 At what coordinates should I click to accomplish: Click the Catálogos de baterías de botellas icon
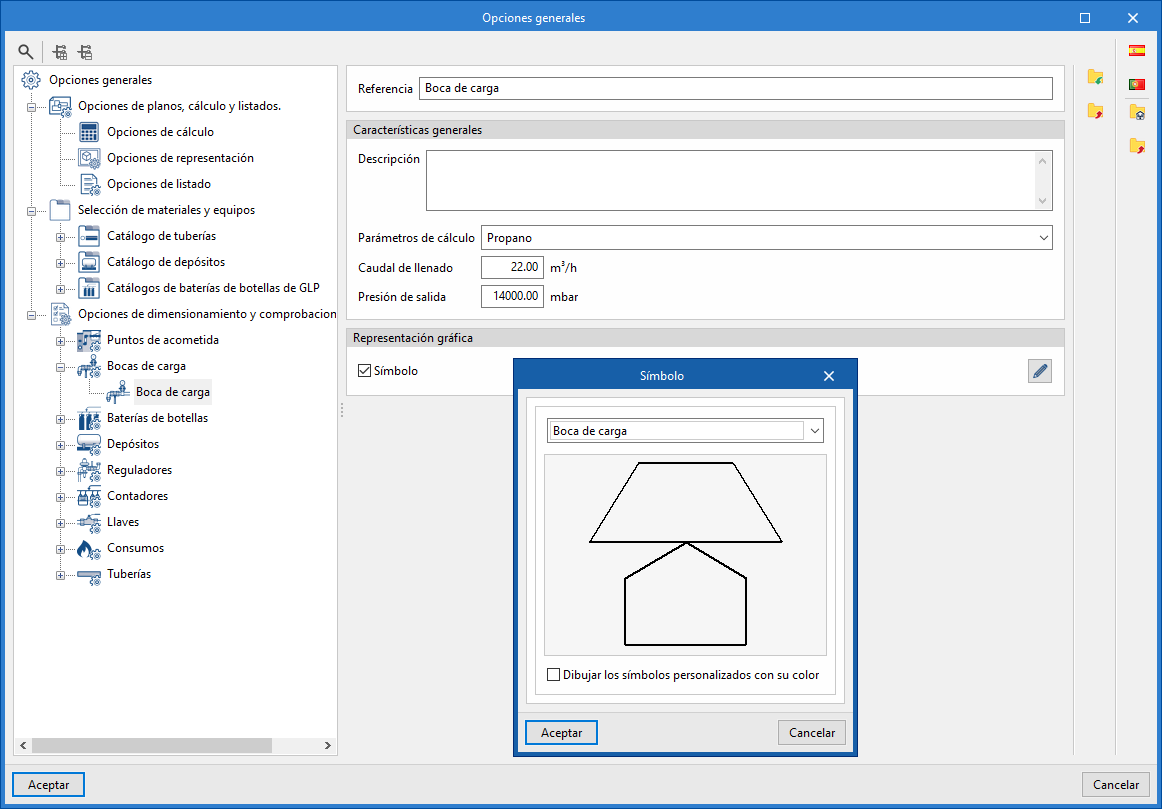click(89, 288)
